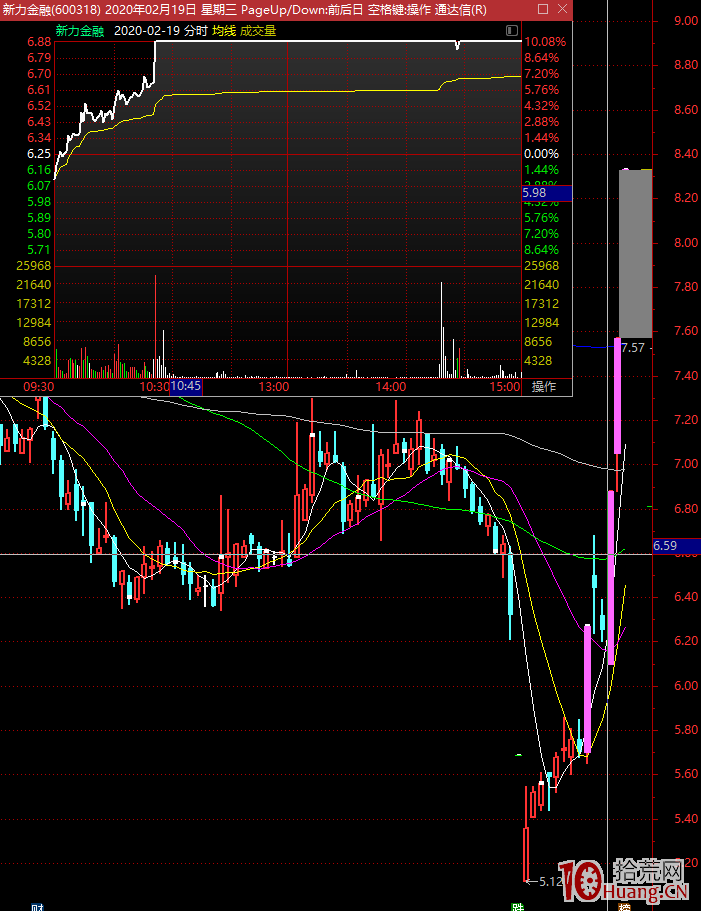Click the 14:00 time label
Image resolution: width=701 pixels, height=911 pixels.
(x=391, y=387)
